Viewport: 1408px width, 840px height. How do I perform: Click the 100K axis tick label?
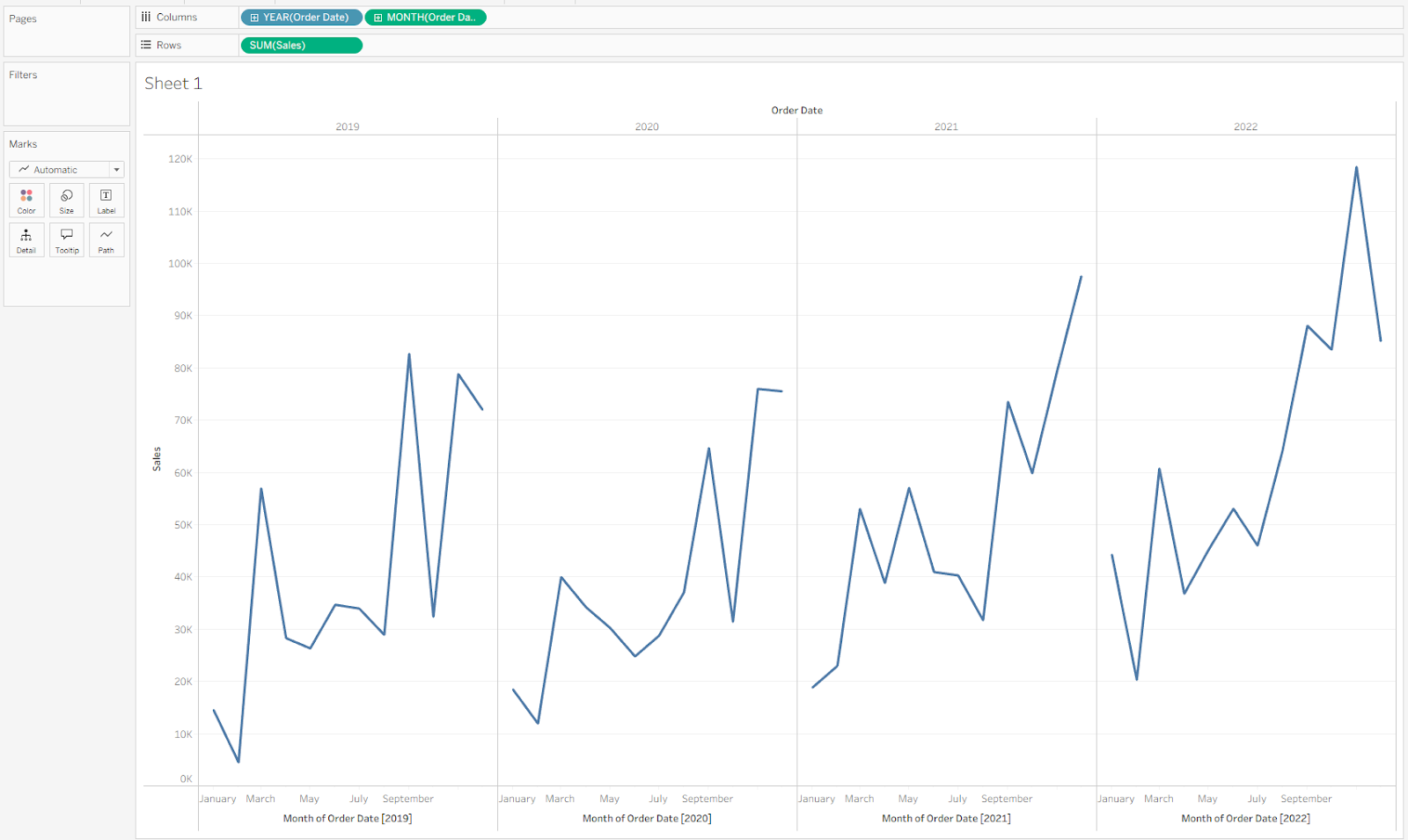pos(180,264)
